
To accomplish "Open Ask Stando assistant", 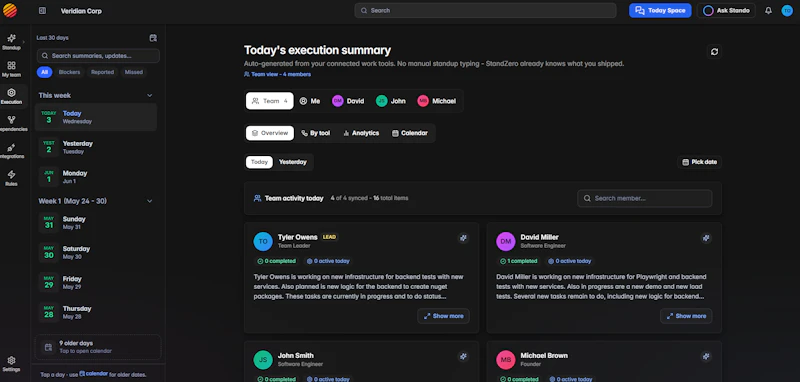I will (726, 11).
